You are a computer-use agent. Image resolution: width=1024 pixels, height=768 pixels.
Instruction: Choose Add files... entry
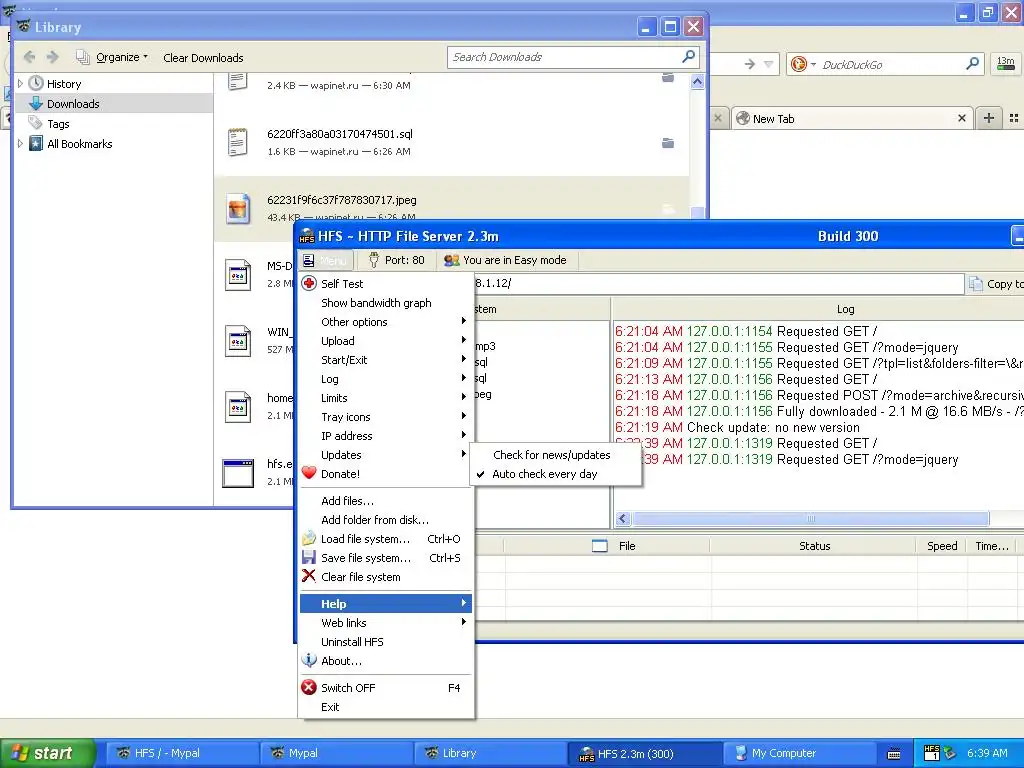[386, 500]
